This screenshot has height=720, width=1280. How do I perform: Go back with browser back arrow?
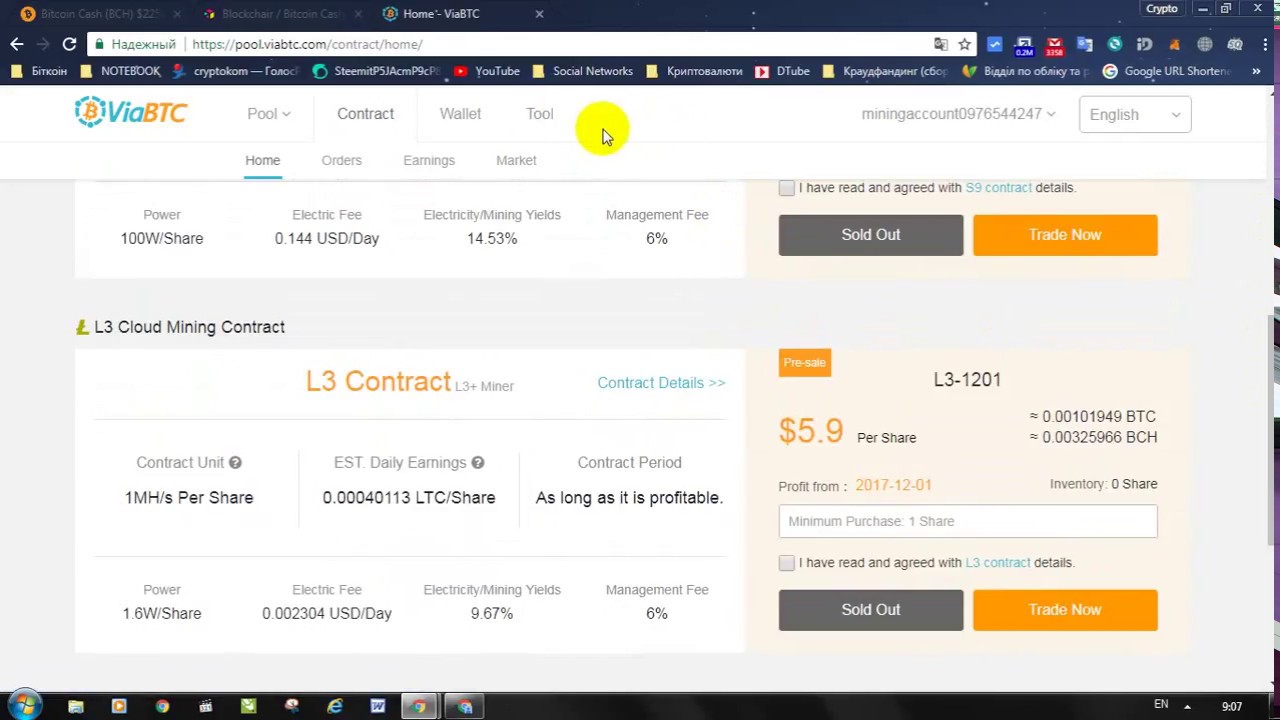16,44
